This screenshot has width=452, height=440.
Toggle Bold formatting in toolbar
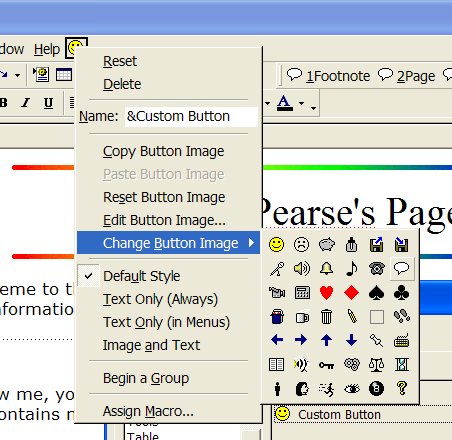pyautogui.click(x=4, y=103)
